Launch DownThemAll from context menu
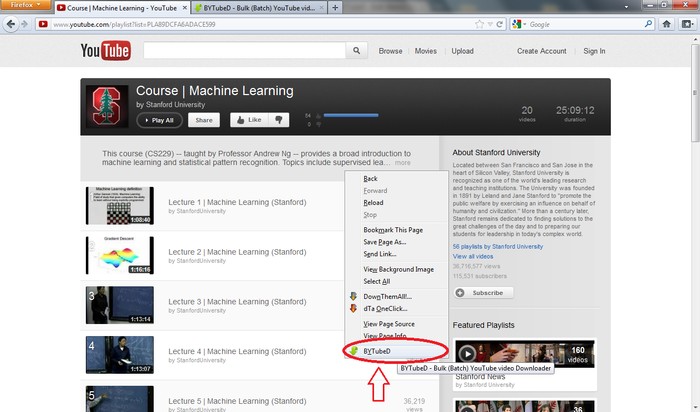 387,296
